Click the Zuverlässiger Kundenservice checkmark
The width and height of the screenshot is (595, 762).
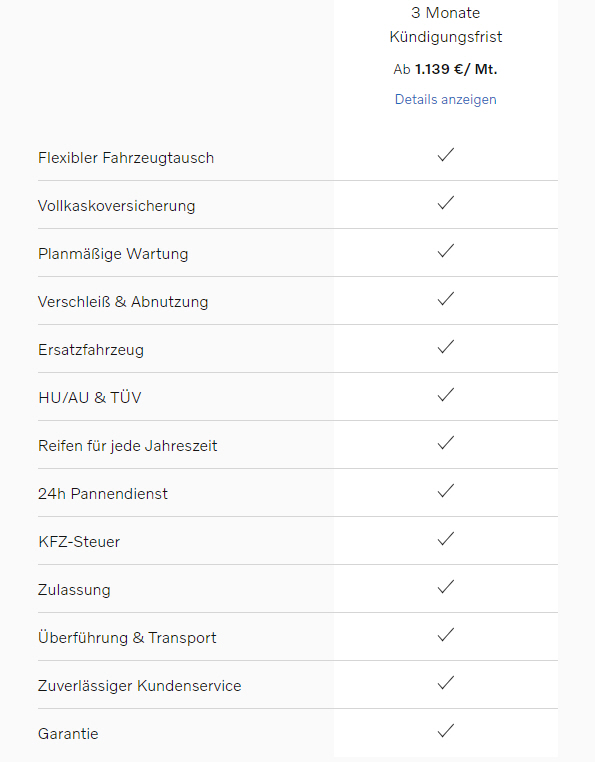446,683
